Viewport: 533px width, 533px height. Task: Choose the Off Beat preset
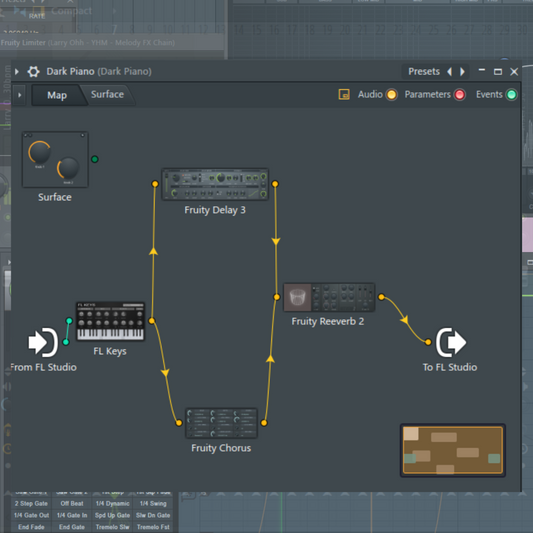click(72, 503)
